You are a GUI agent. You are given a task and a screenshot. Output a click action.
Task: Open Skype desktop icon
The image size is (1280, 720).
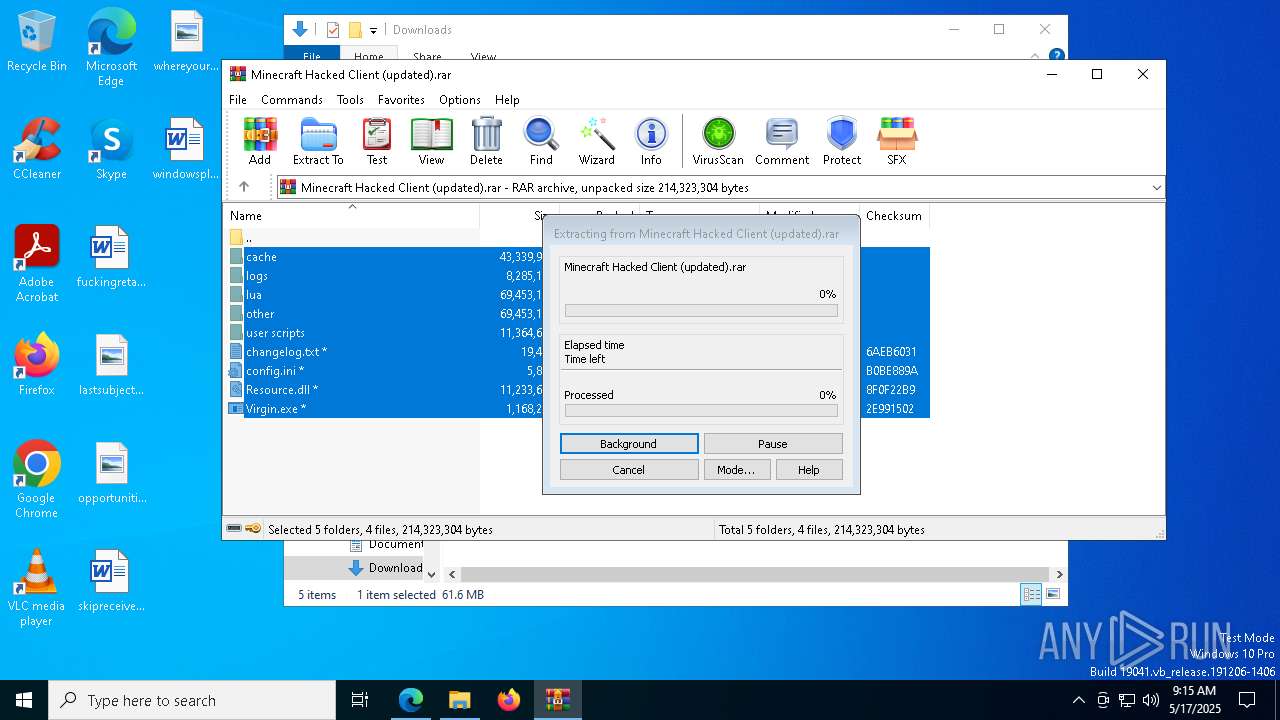(111, 149)
